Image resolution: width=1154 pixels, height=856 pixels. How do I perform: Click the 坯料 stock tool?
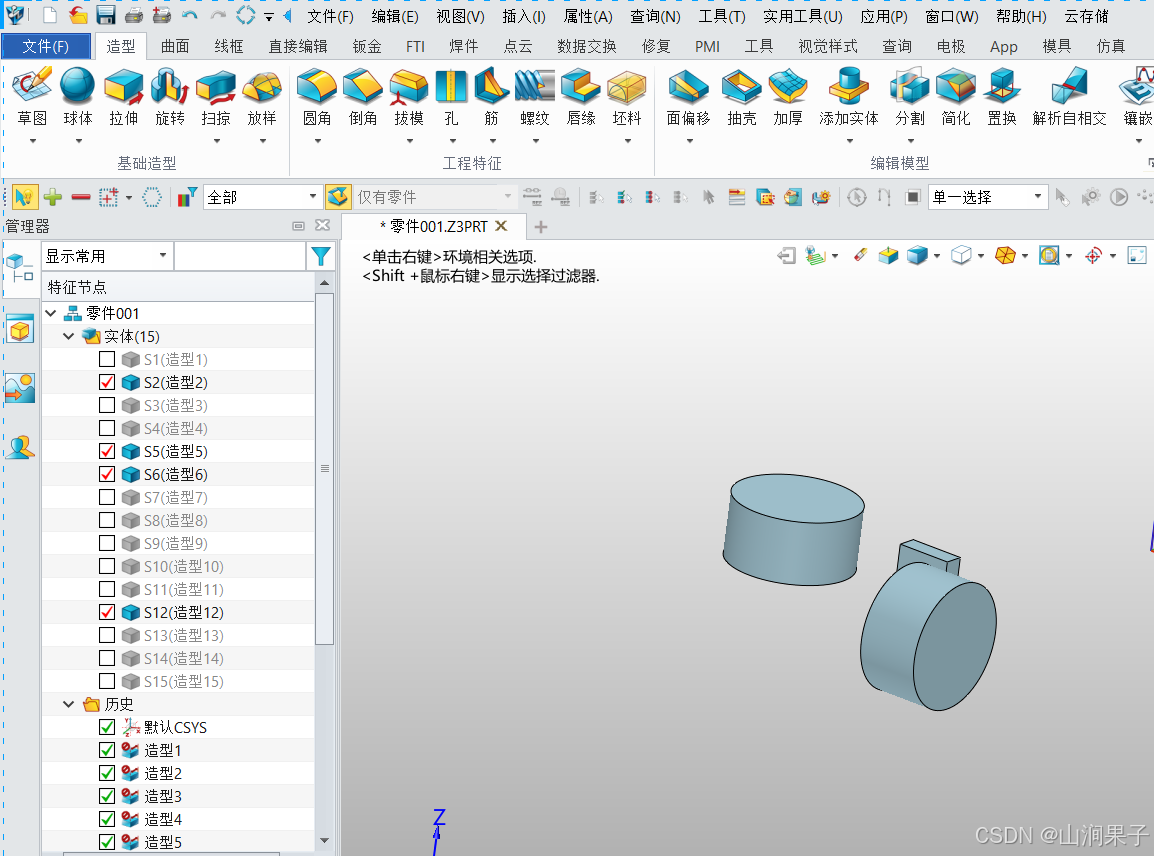coord(627,97)
